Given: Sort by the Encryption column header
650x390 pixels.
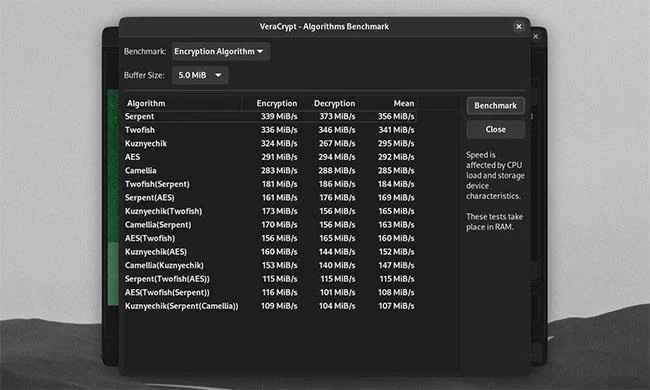Looking at the screenshot, I should pos(272,103).
